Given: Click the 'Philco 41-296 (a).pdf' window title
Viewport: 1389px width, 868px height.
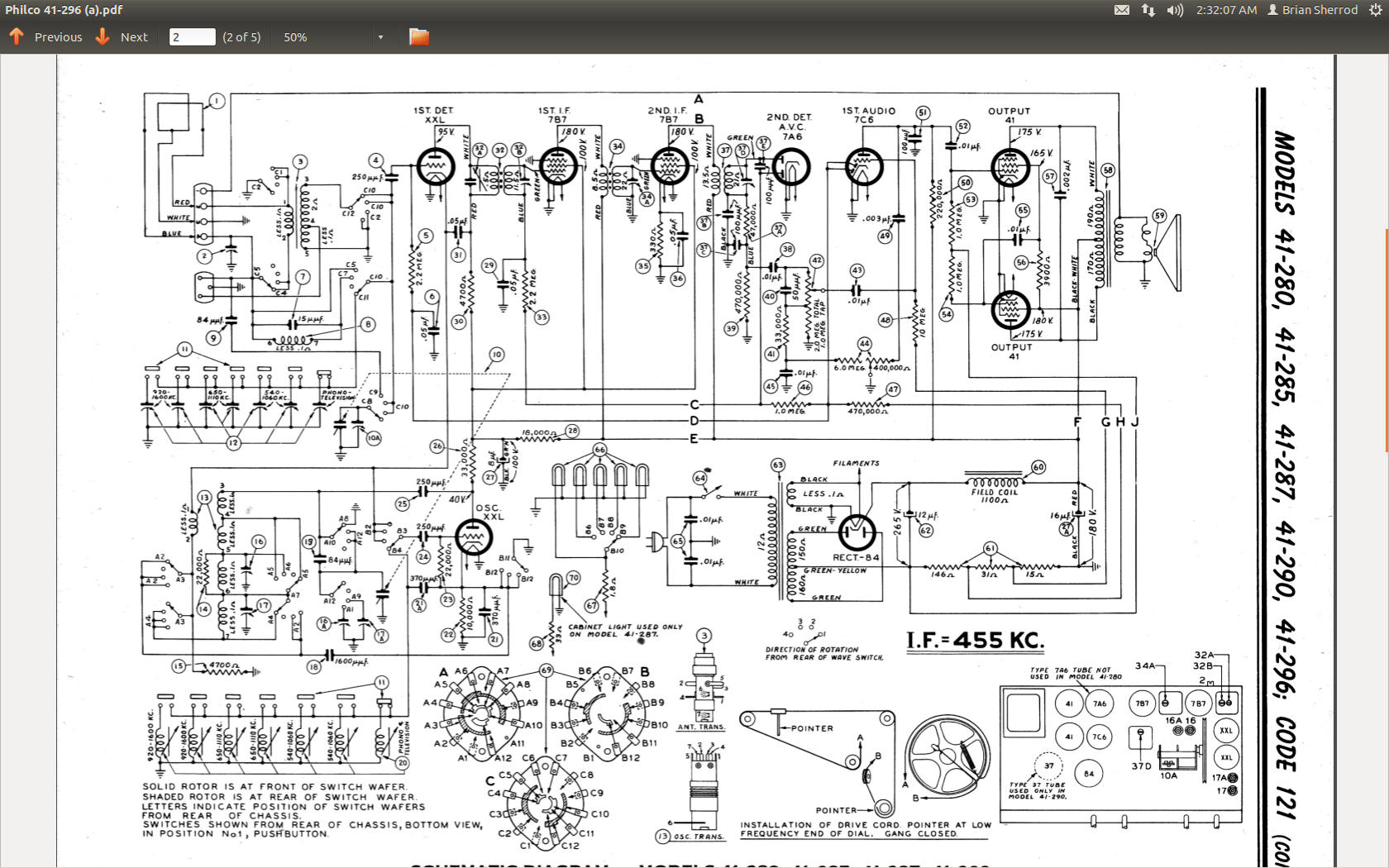Looking at the screenshot, I should 64,10.
